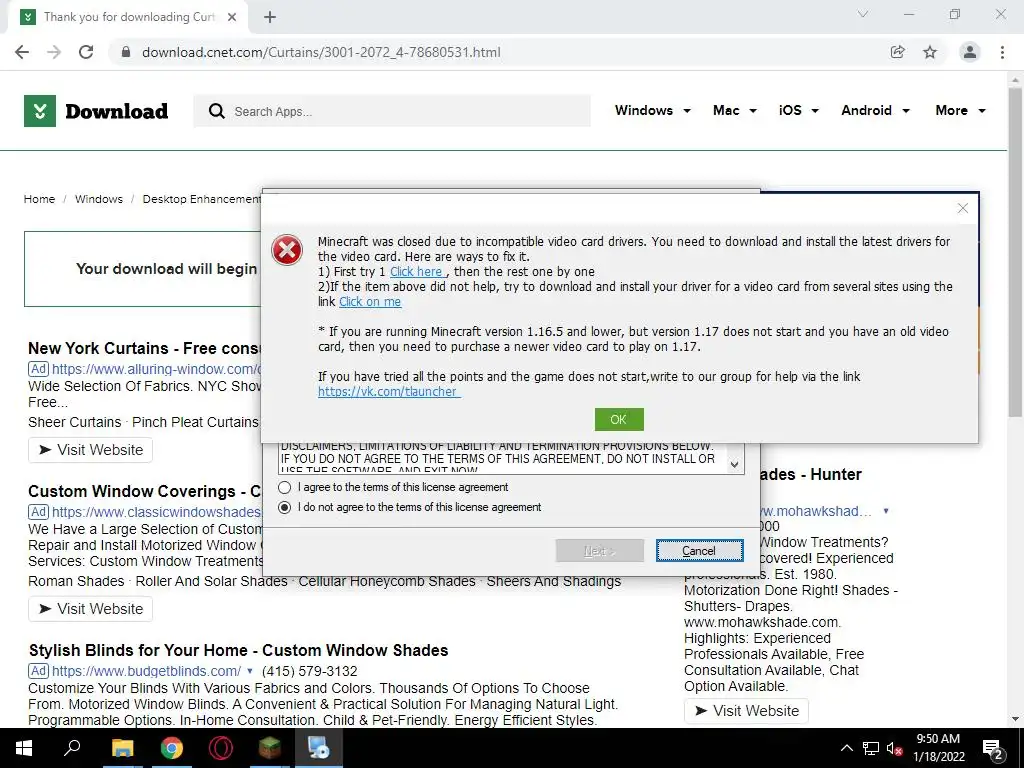
Task: Open the Chrome profile avatar
Action: tap(970, 52)
